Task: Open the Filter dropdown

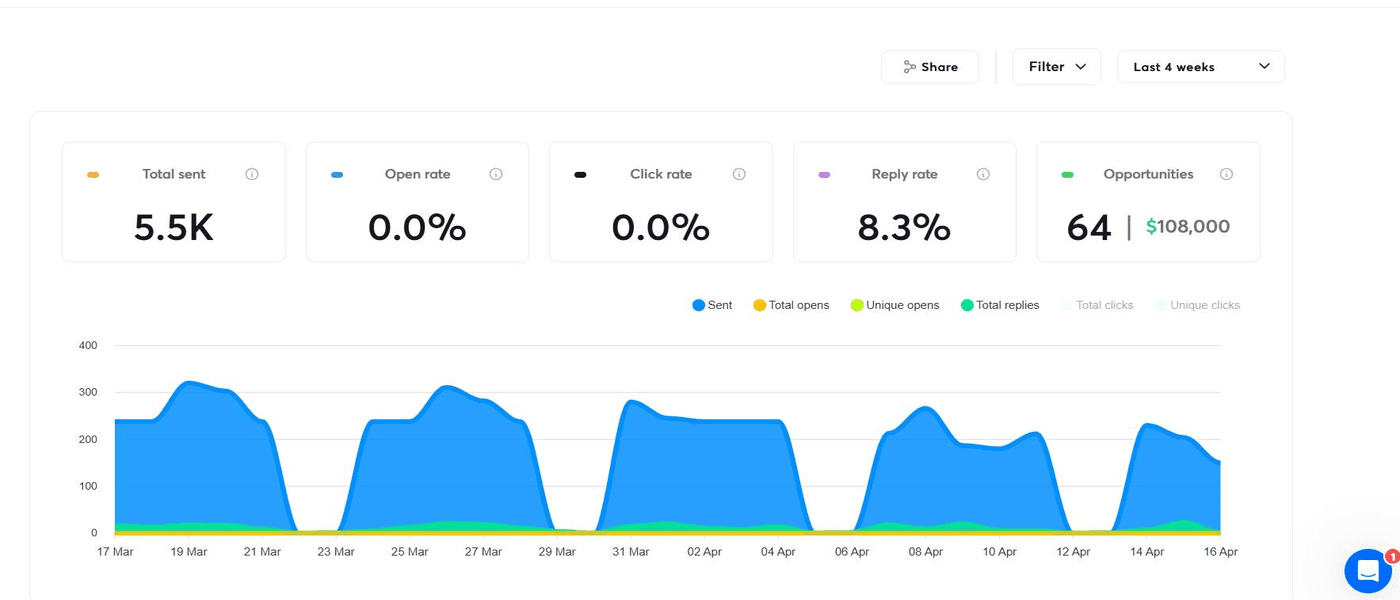Action: coord(1056,67)
